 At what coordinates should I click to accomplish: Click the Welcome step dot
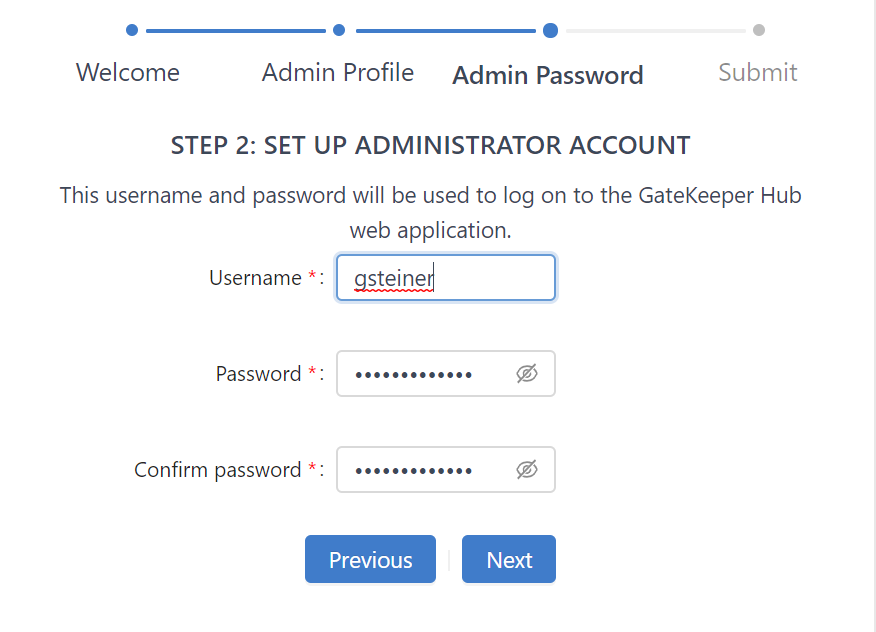click(x=132, y=30)
